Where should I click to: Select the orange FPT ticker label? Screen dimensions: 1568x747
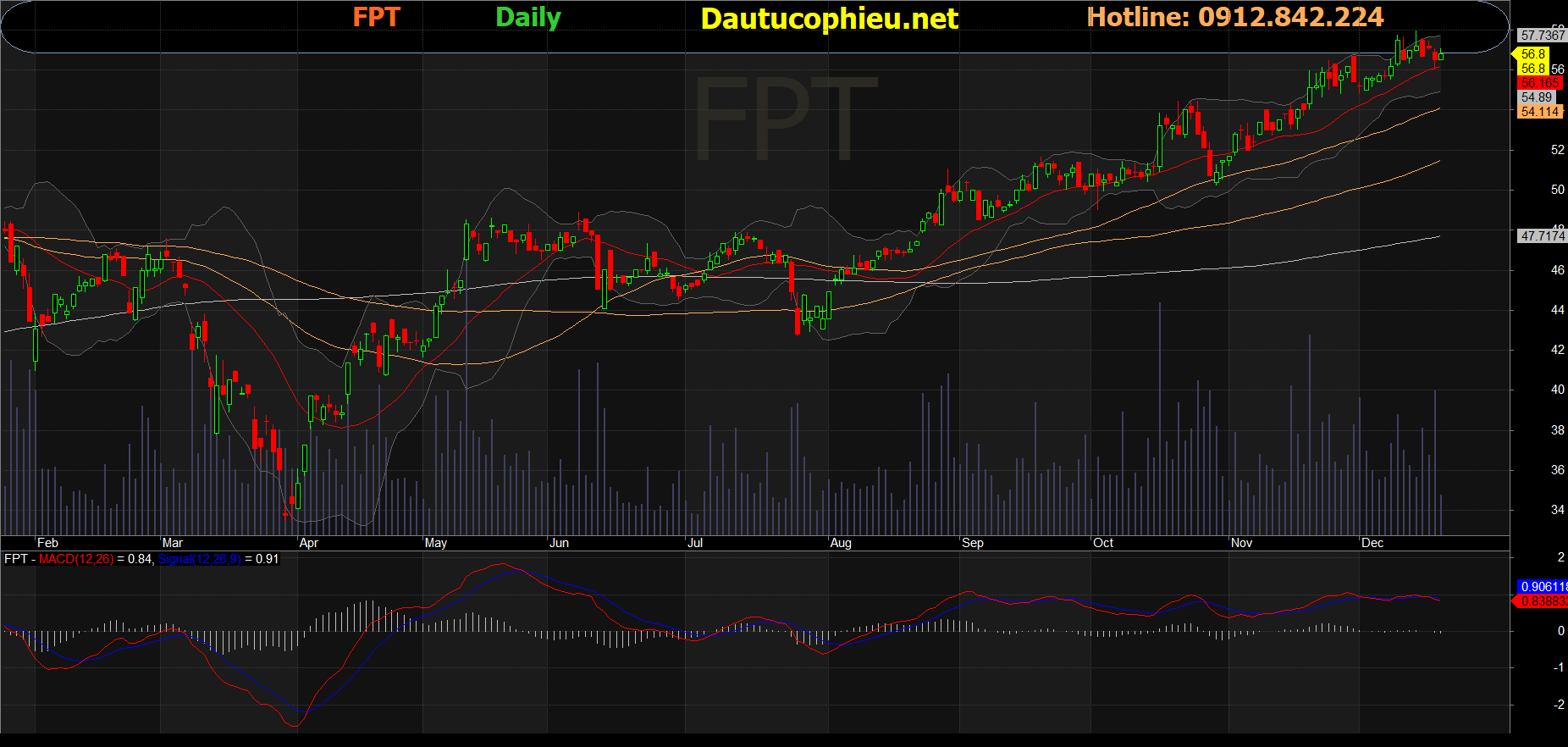[x=376, y=17]
